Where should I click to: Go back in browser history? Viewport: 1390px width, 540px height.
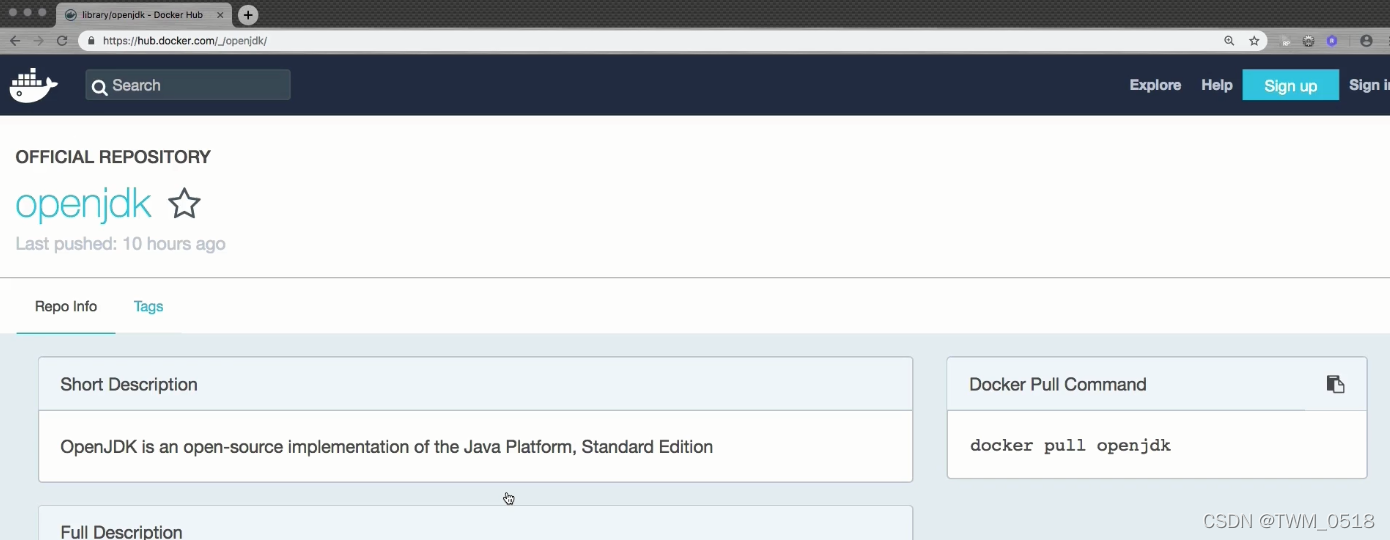[x=15, y=41]
